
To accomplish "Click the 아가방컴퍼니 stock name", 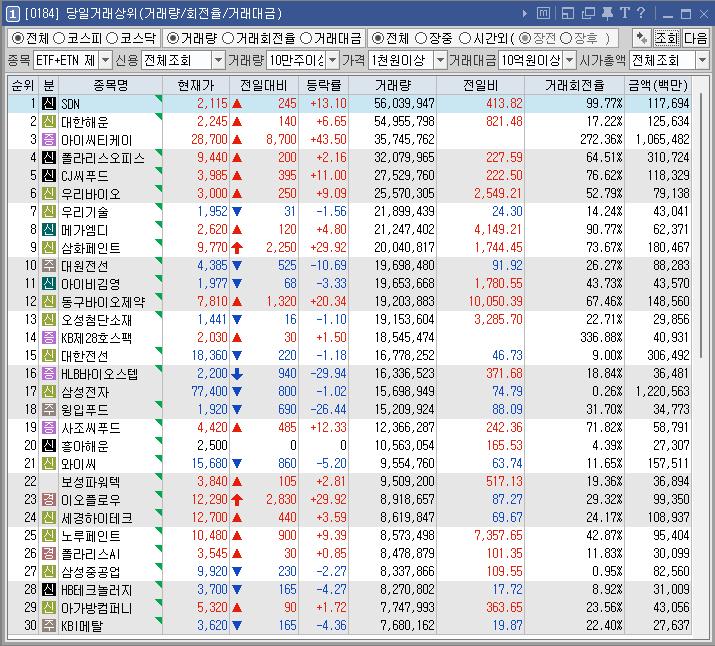I will point(97,608).
